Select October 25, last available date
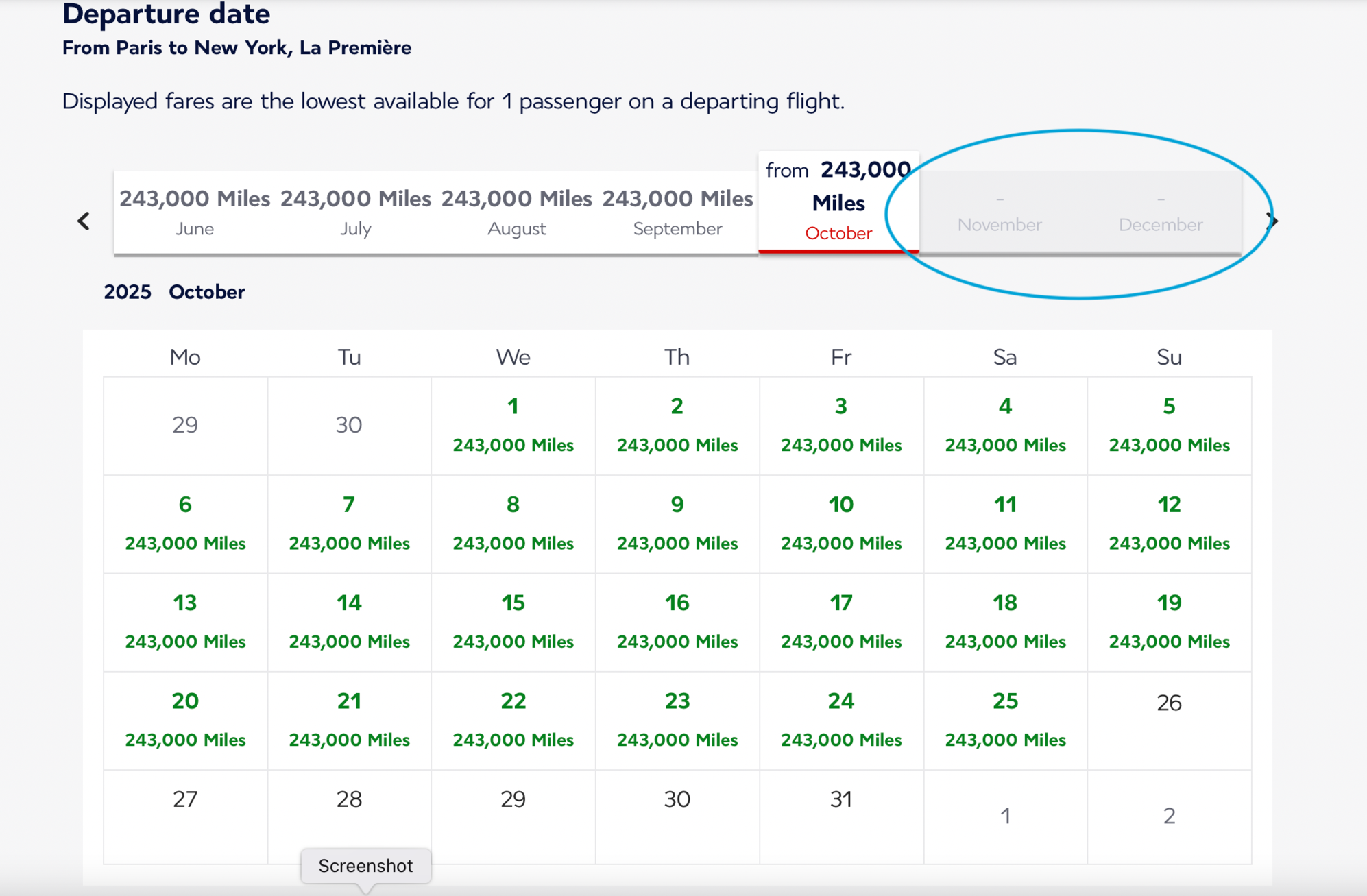This screenshot has width=1367, height=896. 1005,720
